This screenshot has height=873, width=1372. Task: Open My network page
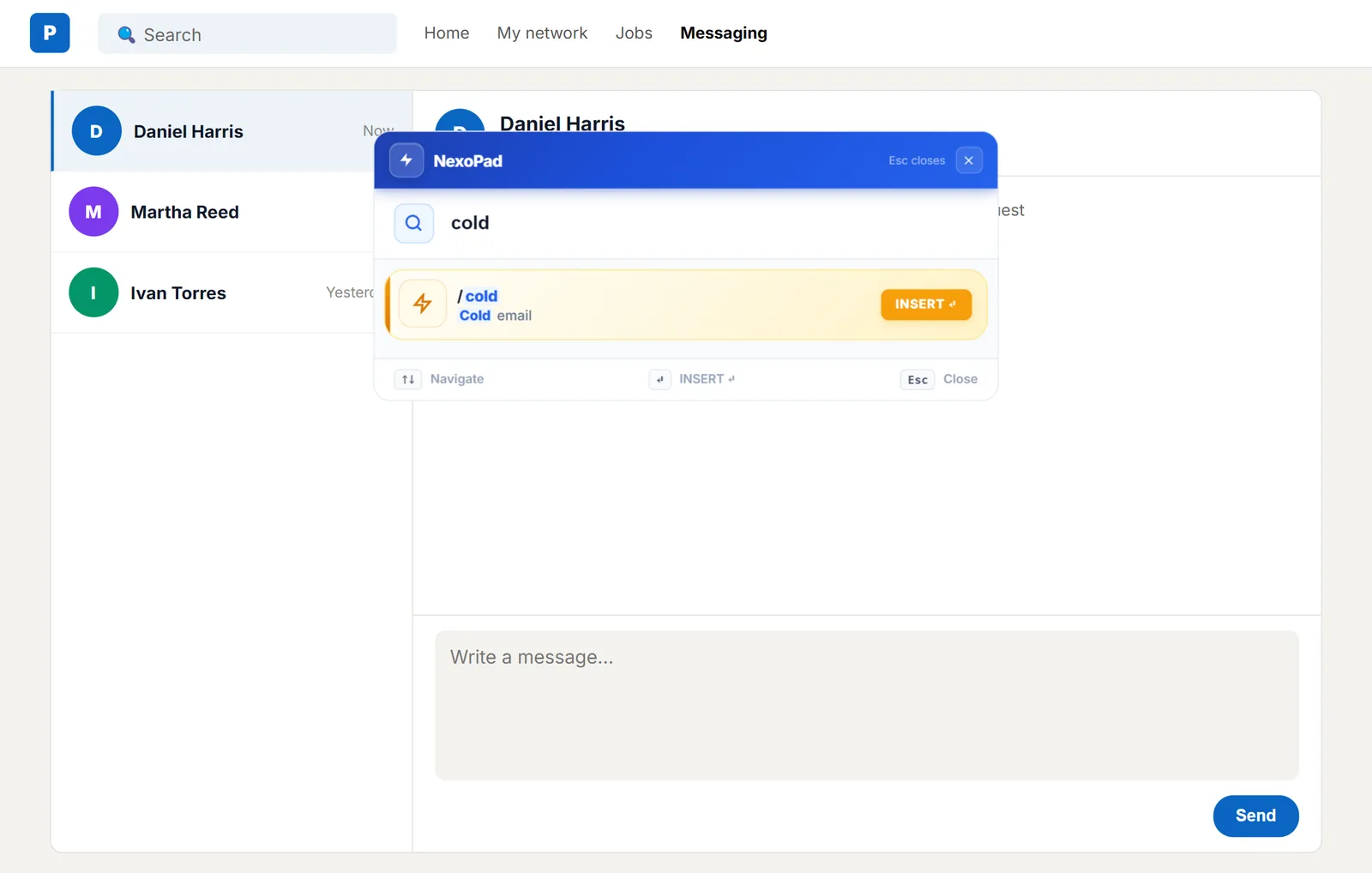click(x=542, y=33)
